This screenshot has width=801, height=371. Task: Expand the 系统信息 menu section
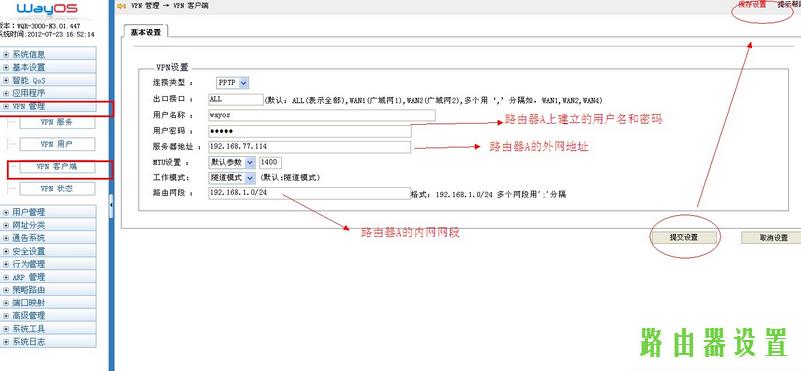pos(49,54)
